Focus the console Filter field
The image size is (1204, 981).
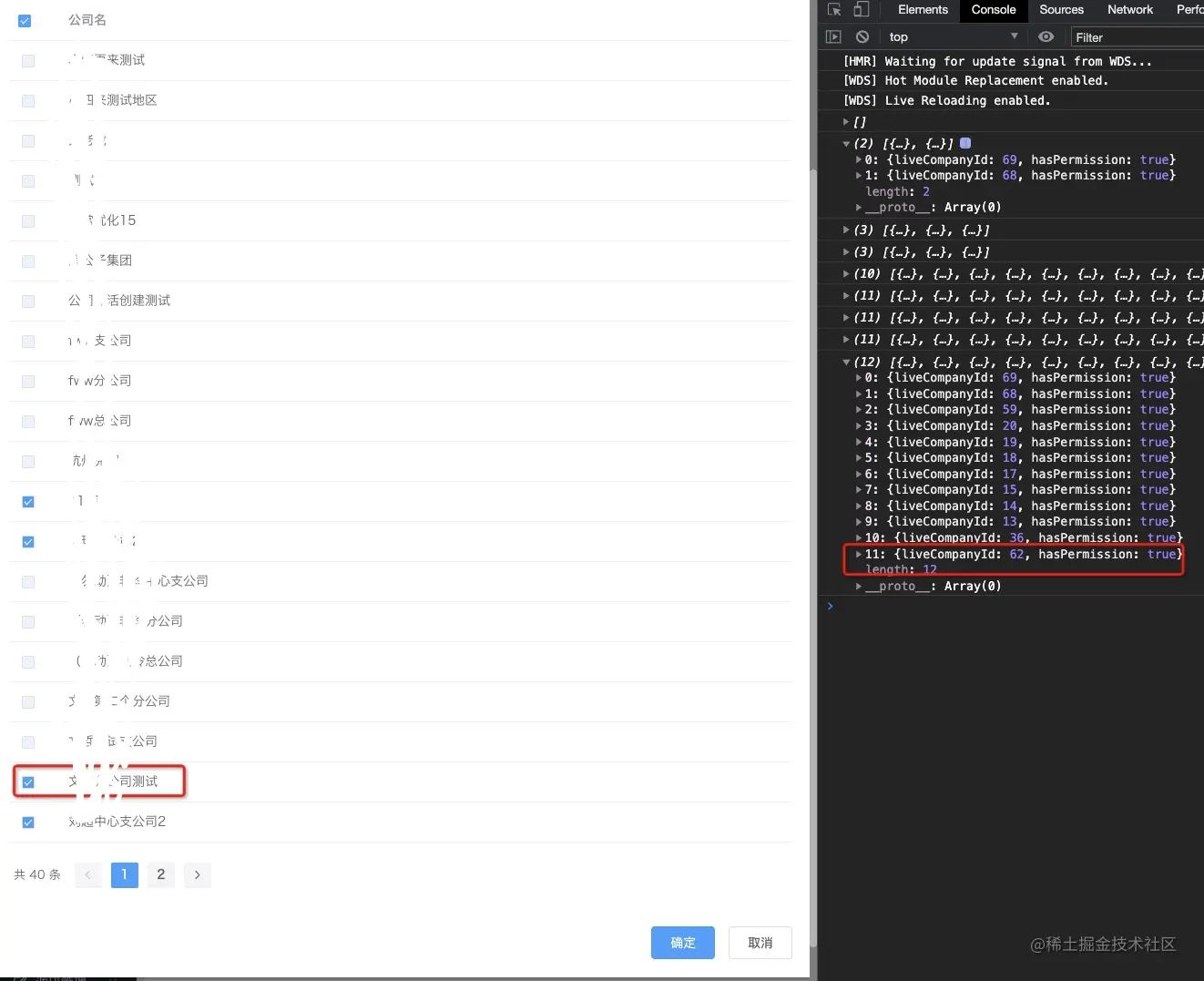(1138, 37)
